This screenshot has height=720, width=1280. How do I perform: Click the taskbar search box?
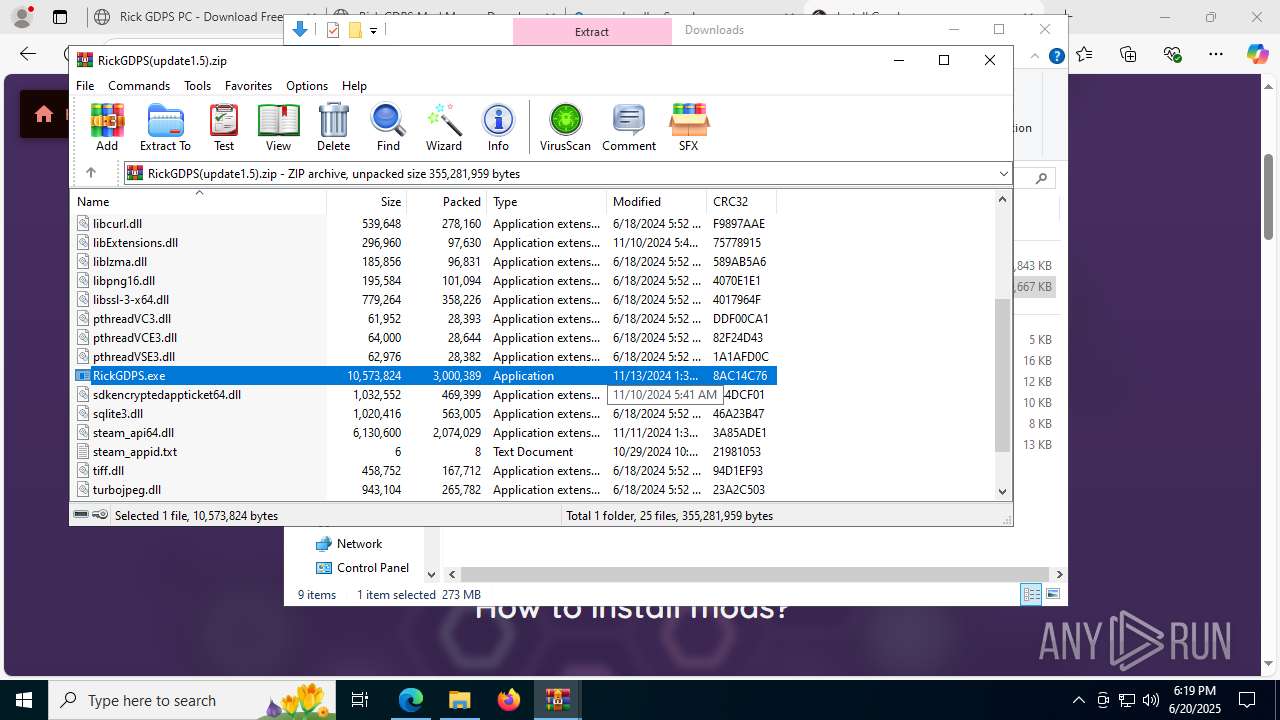pyautogui.click(x=193, y=700)
